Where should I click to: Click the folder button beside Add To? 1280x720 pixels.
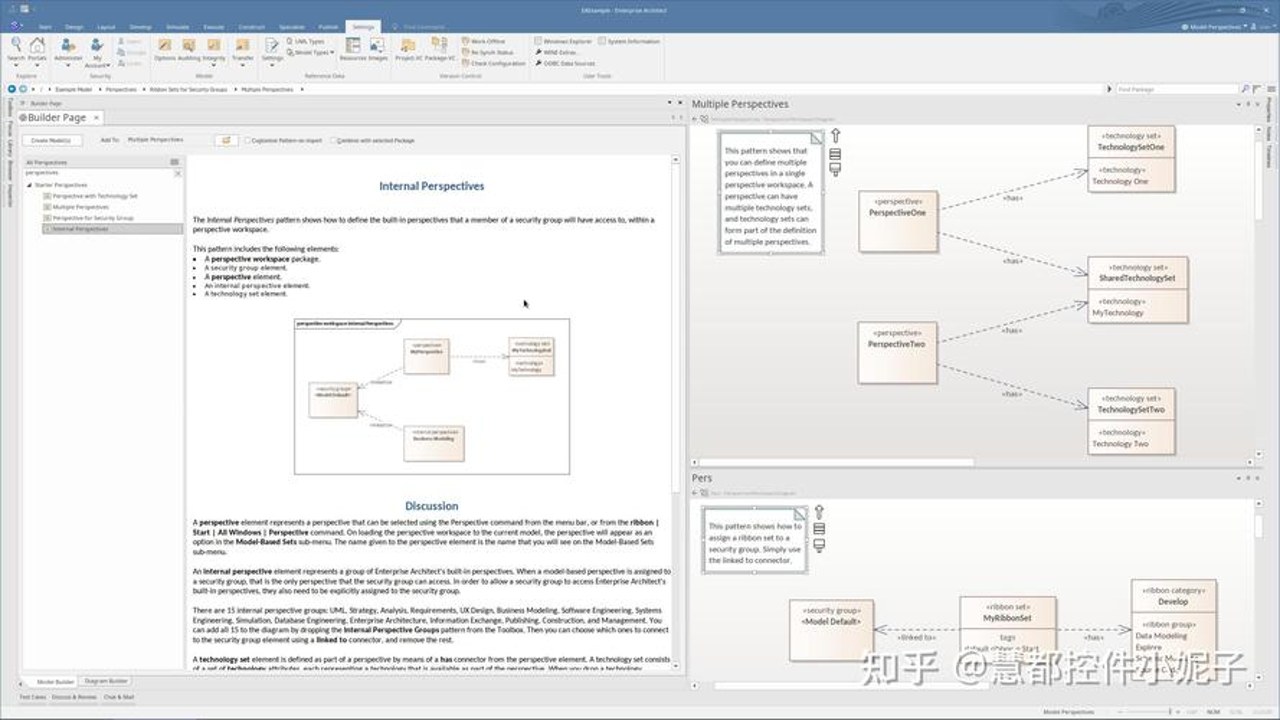click(225, 140)
